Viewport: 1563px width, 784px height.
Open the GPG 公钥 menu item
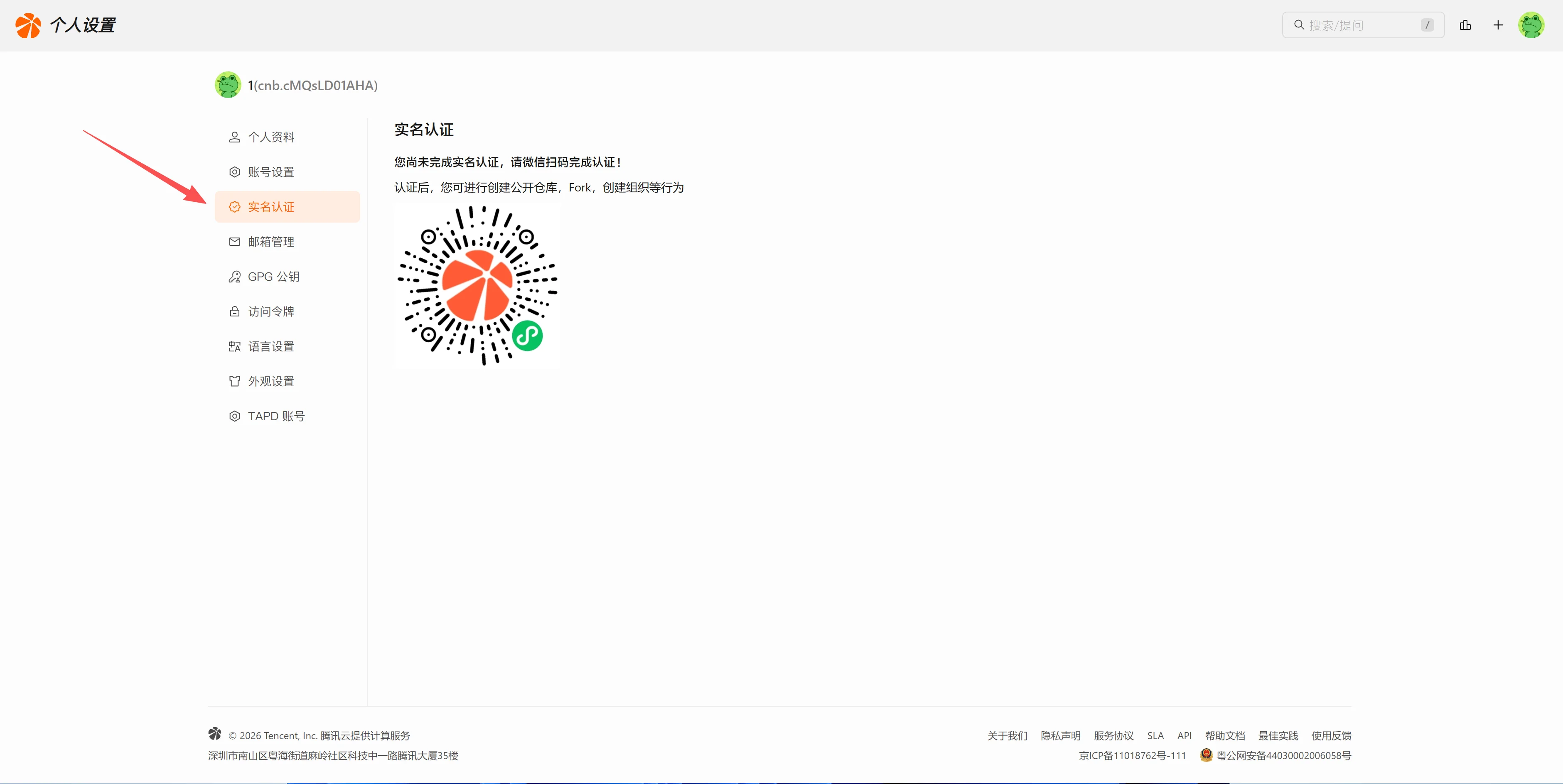point(287,277)
